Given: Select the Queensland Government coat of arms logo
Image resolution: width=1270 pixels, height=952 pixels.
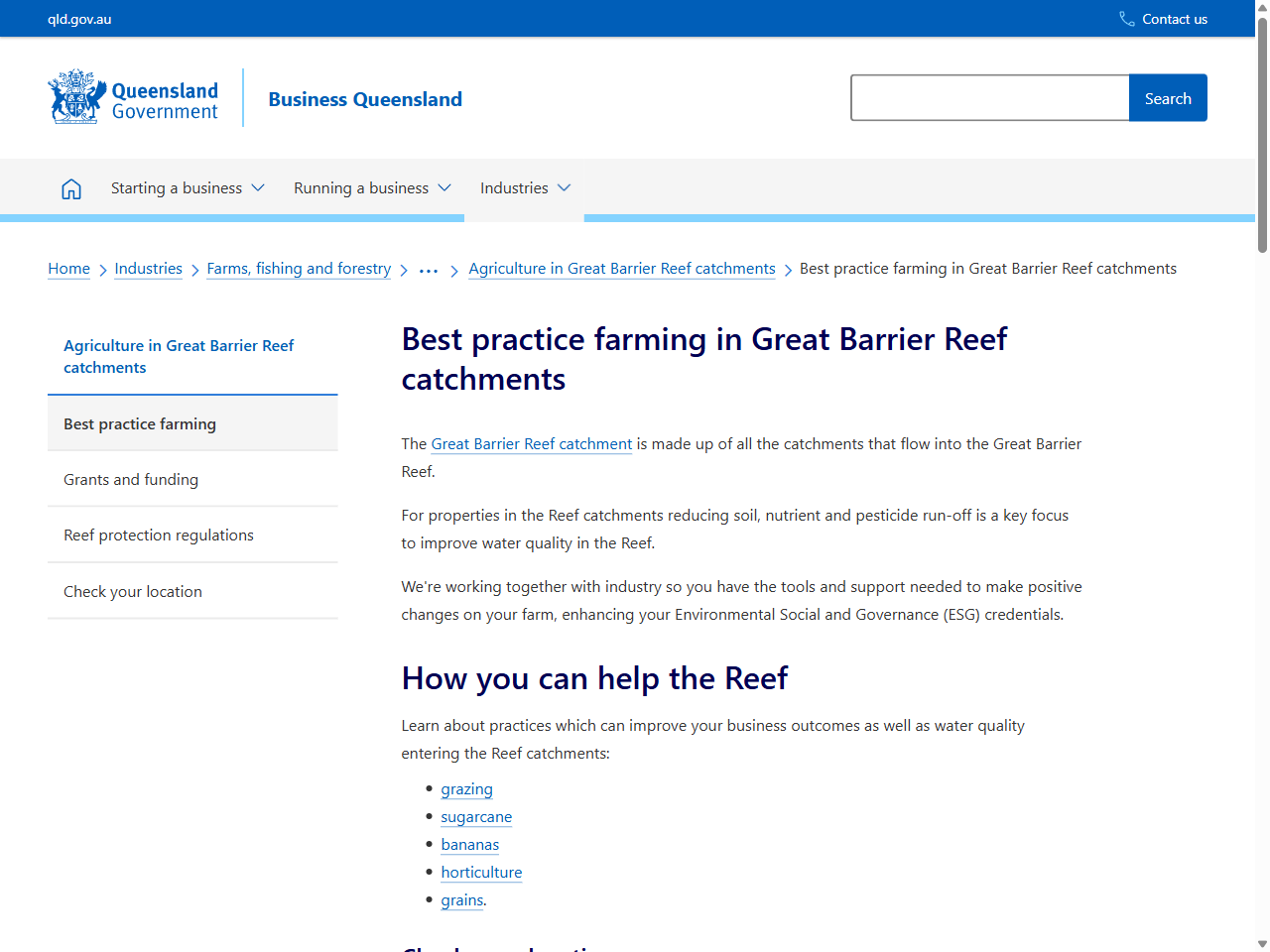Looking at the screenshot, I should (73, 96).
